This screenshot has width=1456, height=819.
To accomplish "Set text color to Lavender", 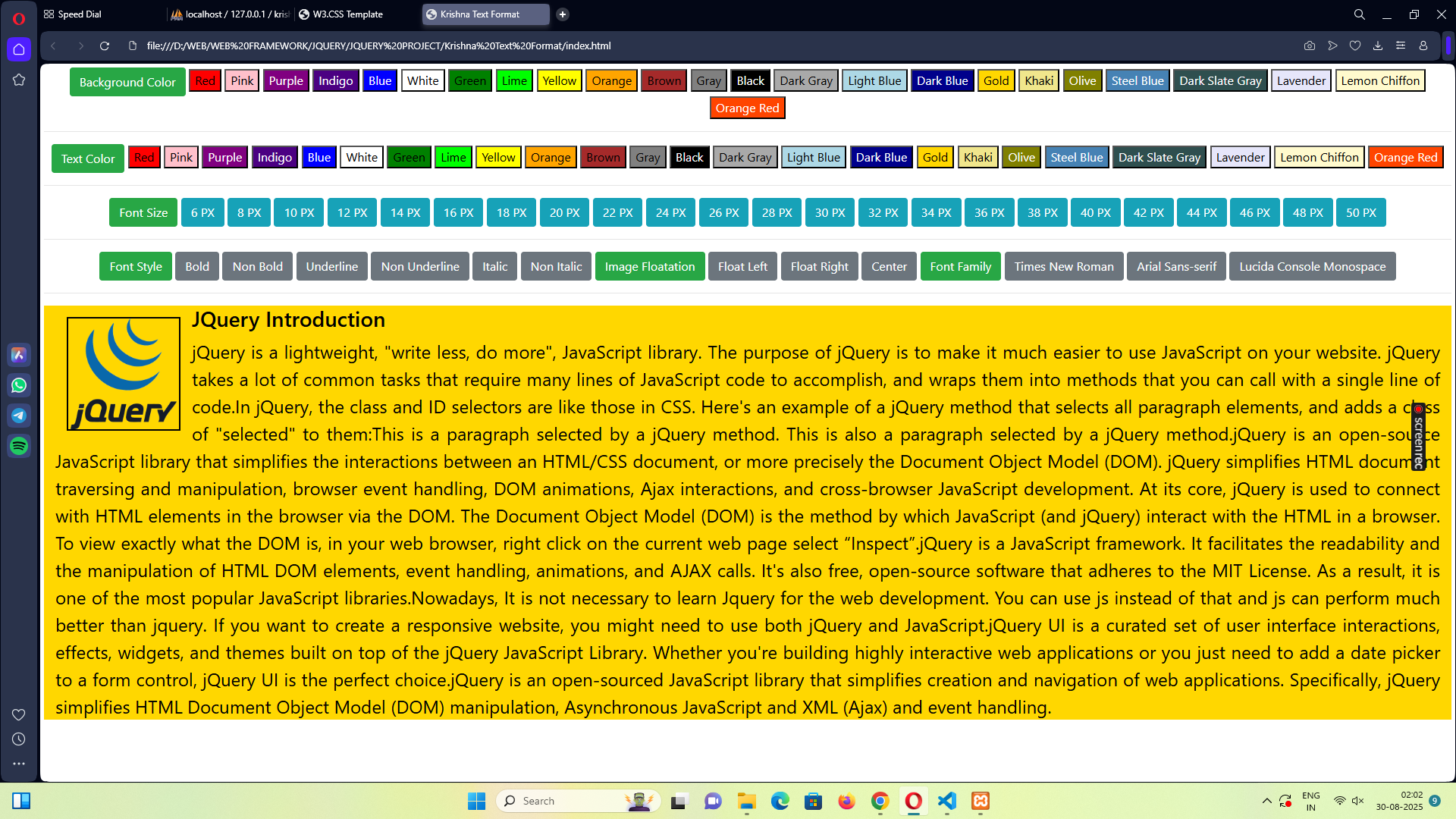I will 1240,157.
